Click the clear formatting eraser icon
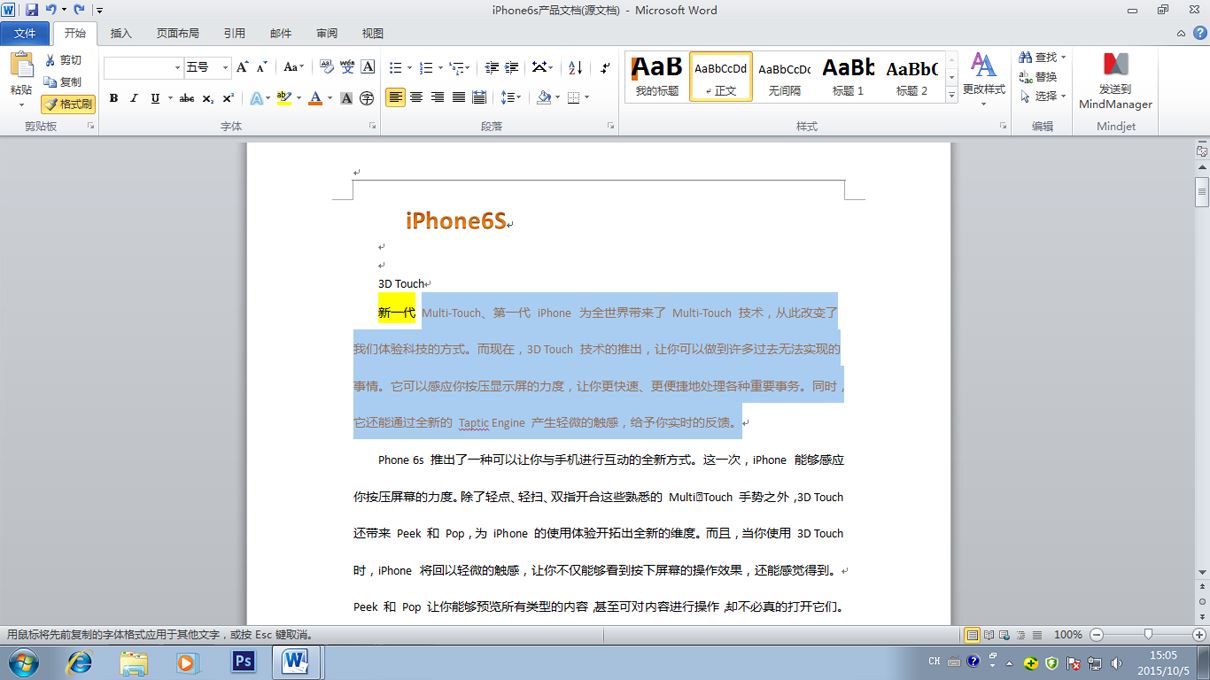The height and width of the screenshot is (680, 1210). [x=327, y=67]
